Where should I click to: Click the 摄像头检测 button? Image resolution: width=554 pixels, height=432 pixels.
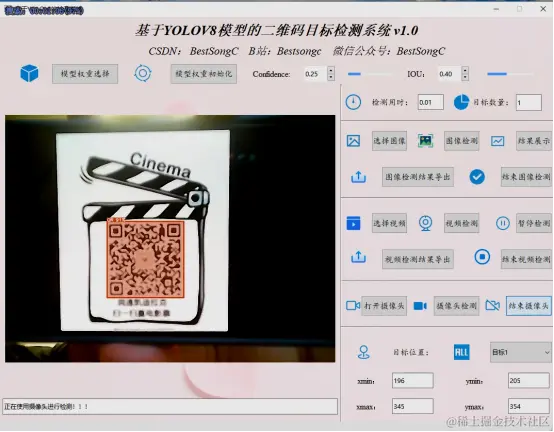coord(456,306)
